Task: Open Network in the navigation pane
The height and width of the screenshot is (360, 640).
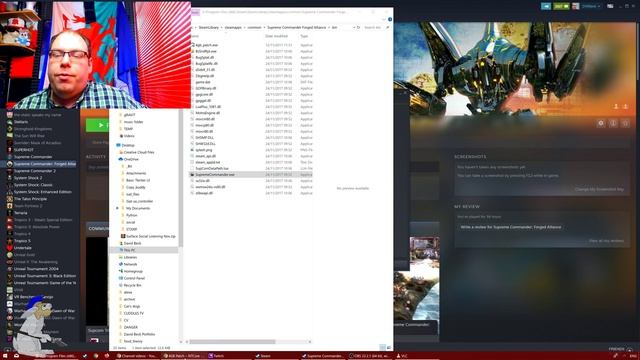Action: tap(130, 264)
